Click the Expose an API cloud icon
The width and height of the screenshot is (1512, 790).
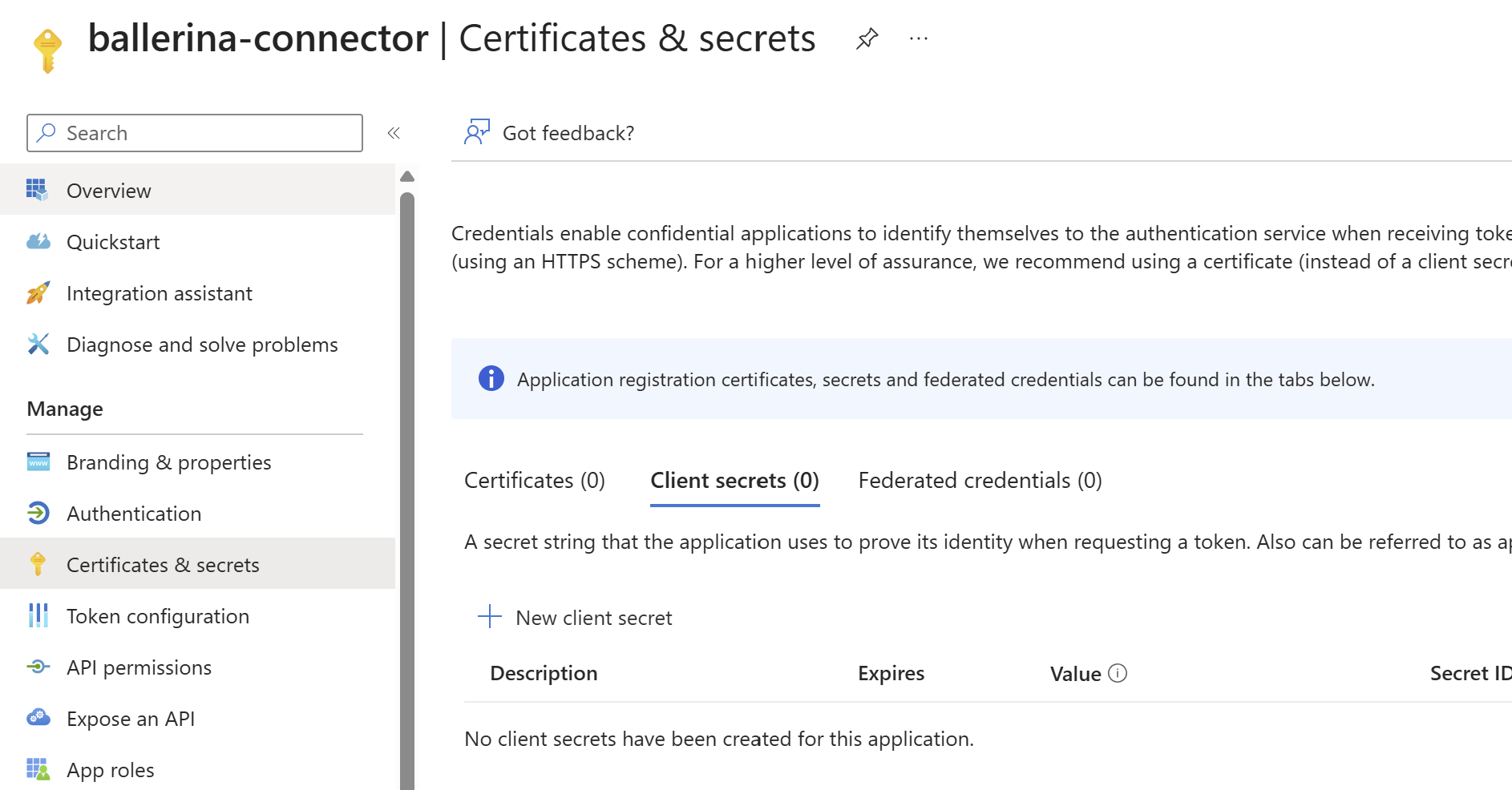(38, 718)
